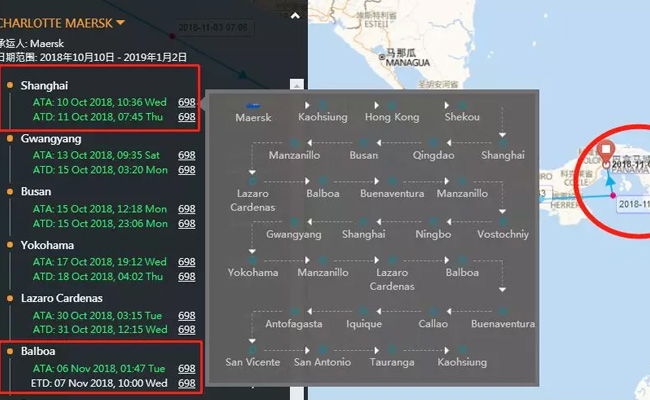Click the Shekou node in route diagram
Viewport: 650px width, 400px height.
pos(462,105)
